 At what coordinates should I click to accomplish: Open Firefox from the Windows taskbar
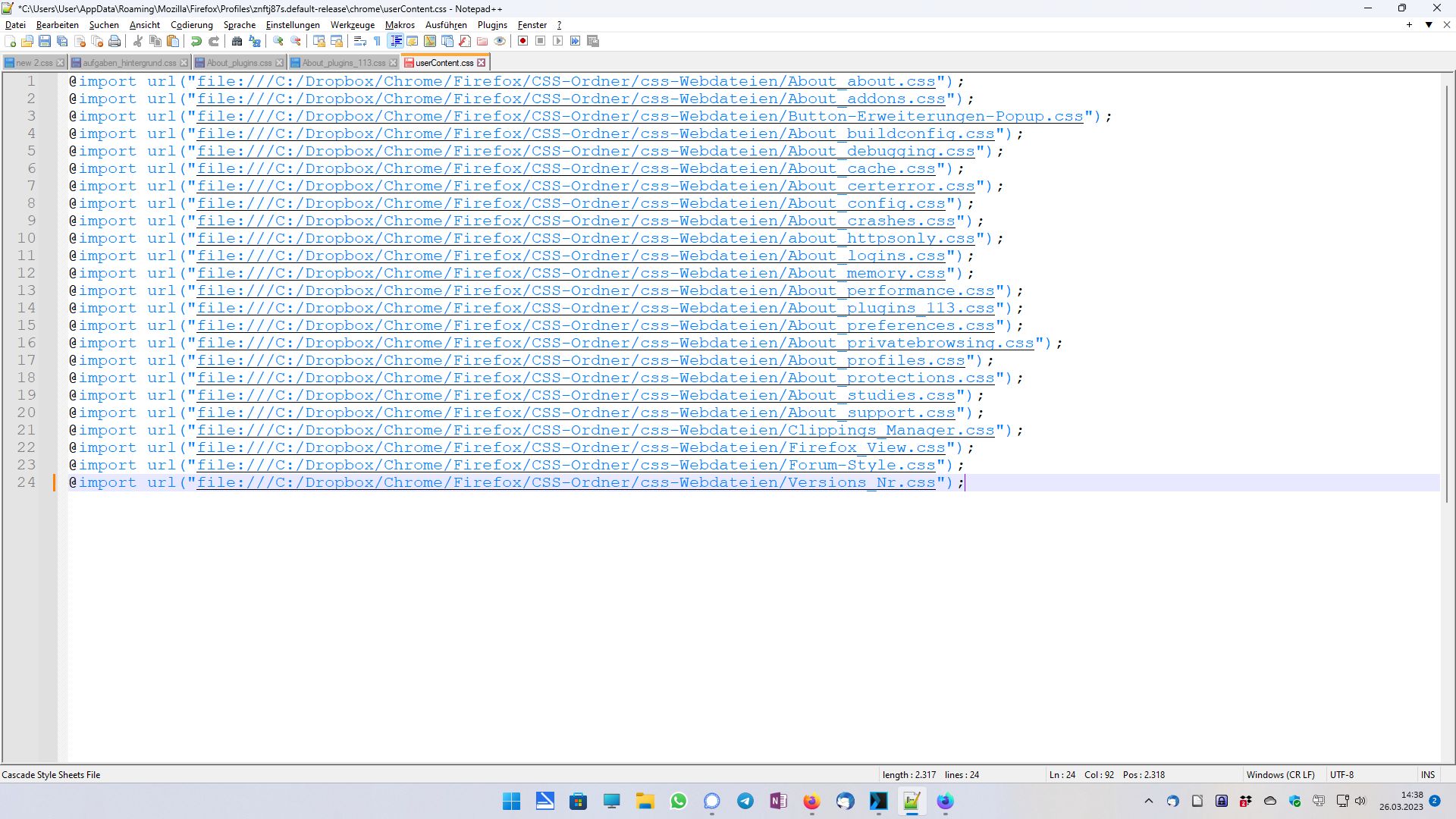[811, 801]
